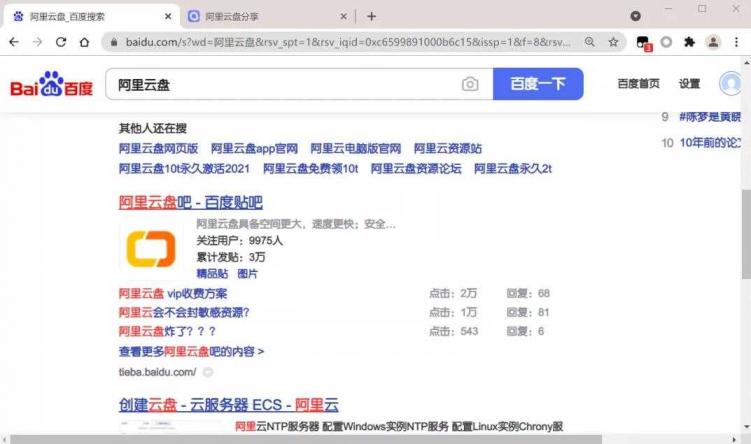Click the tieba.baidu.com/ source link
This screenshot has height=444, width=751.
point(158,372)
